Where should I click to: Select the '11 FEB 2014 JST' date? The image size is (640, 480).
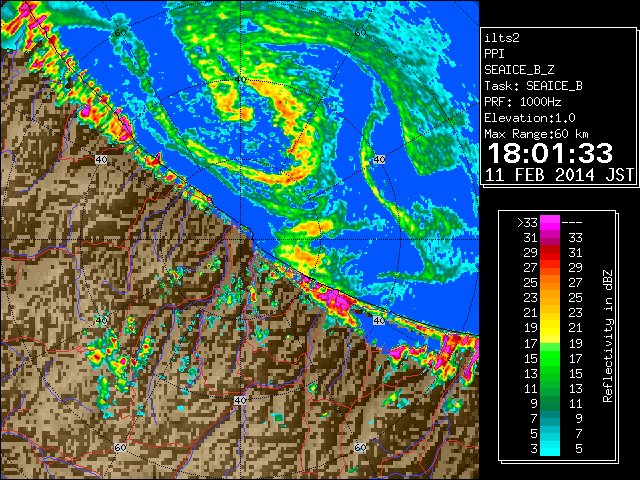pyautogui.click(x=559, y=175)
